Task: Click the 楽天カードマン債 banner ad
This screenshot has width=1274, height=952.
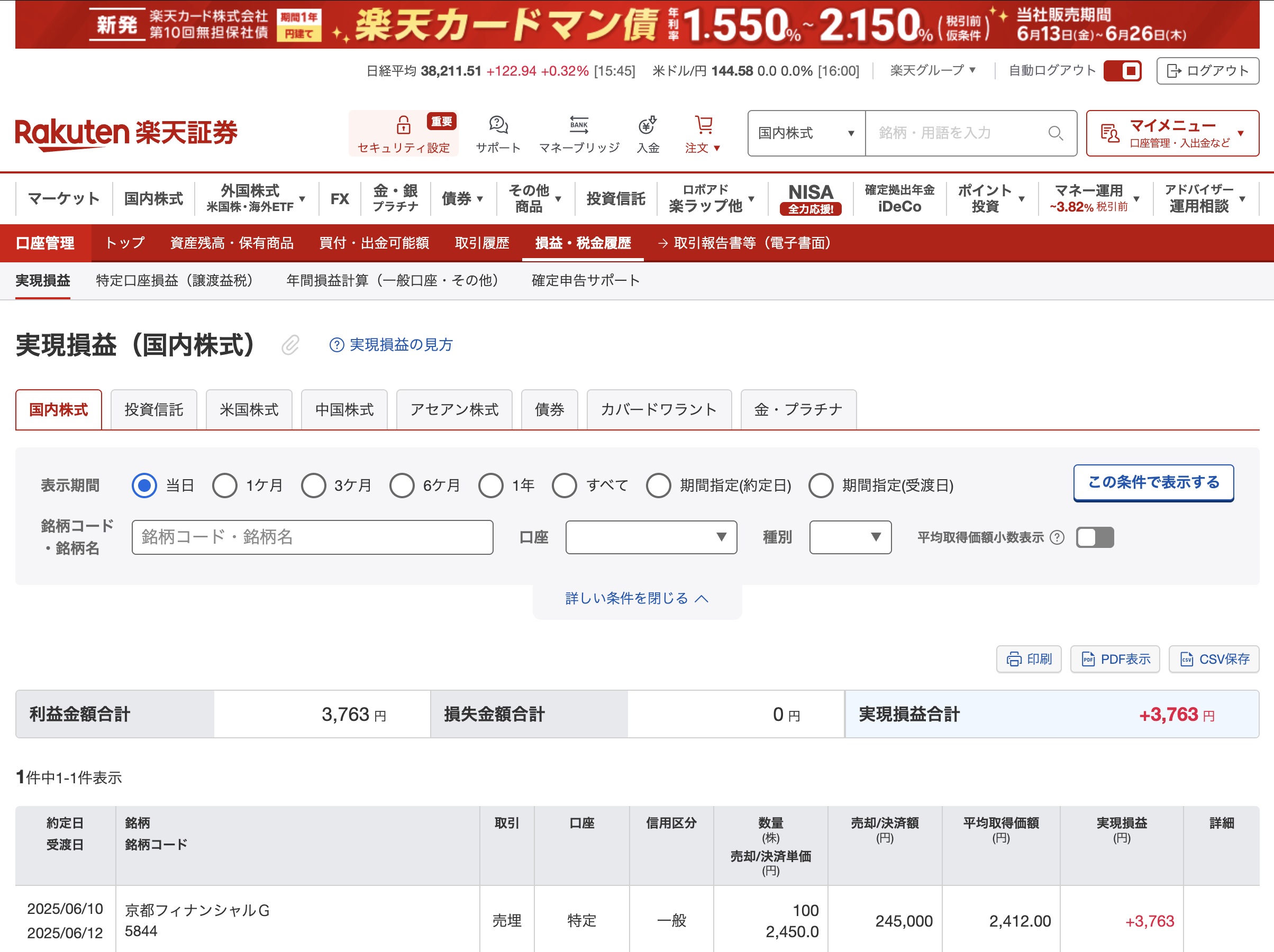Action: [x=637, y=25]
